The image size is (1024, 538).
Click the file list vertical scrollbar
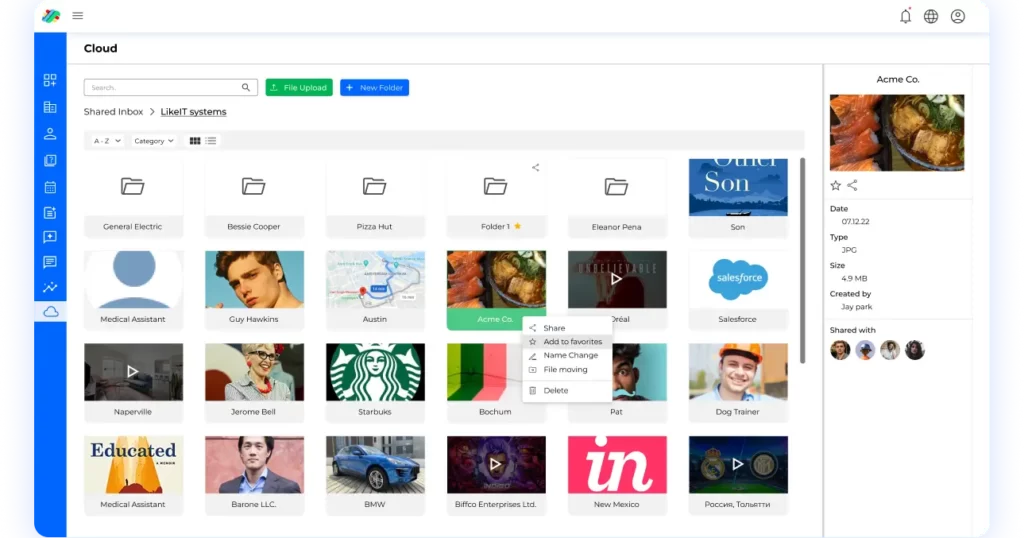click(803, 260)
